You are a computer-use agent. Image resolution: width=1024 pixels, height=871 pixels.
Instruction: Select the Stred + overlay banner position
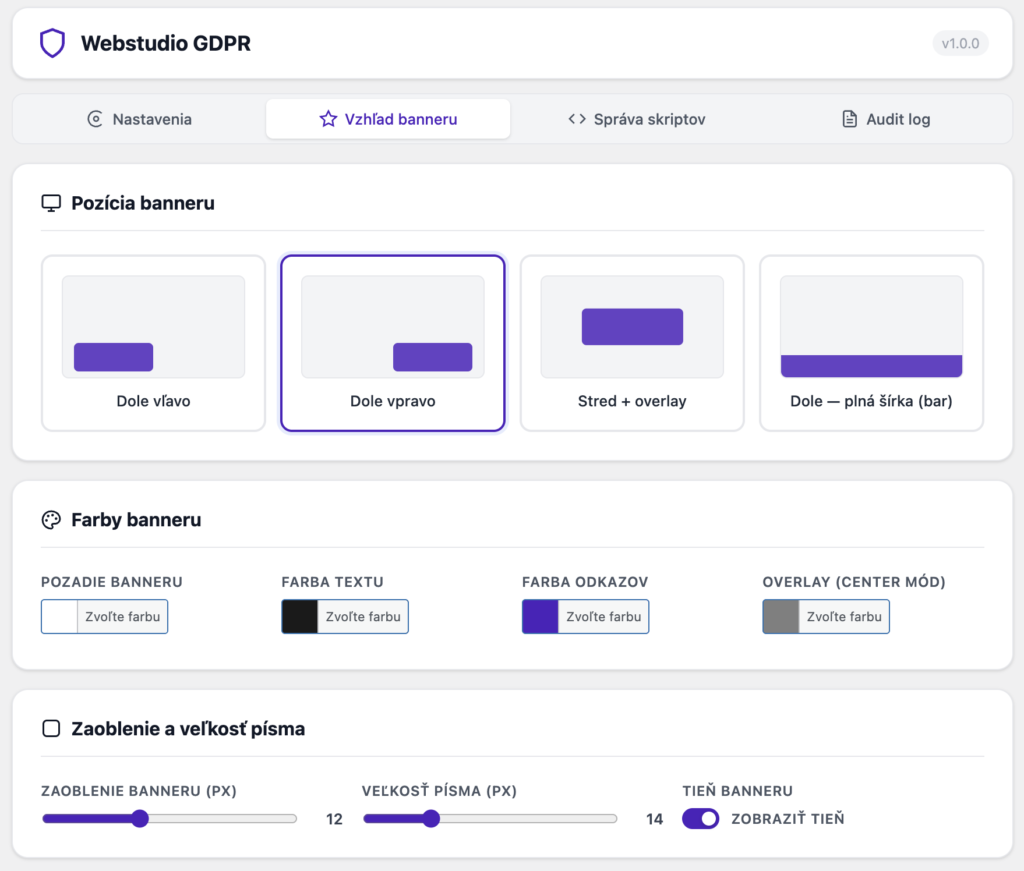pos(632,342)
